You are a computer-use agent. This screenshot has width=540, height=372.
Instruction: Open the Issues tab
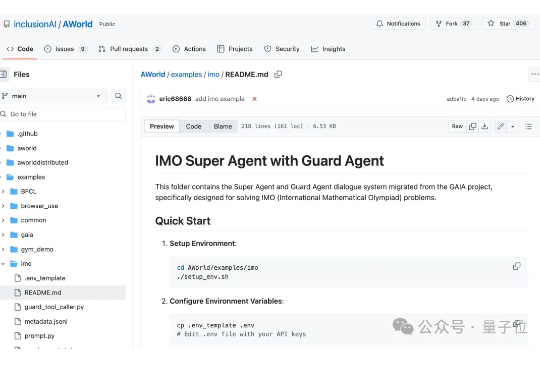point(65,49)
